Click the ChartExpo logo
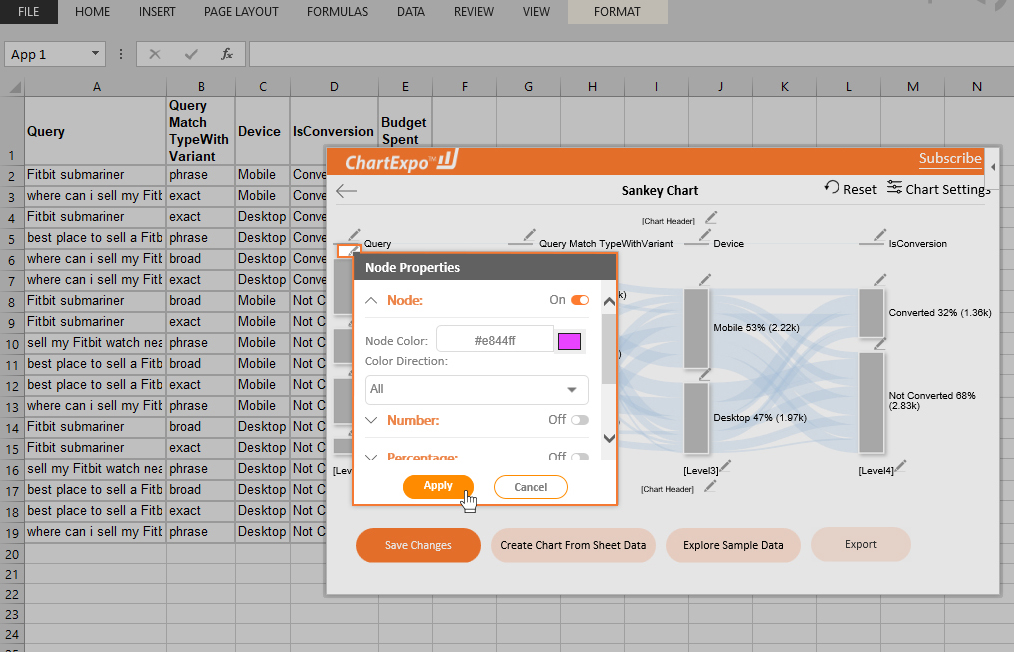This screenshot has width=1014, height=652. 402,161
